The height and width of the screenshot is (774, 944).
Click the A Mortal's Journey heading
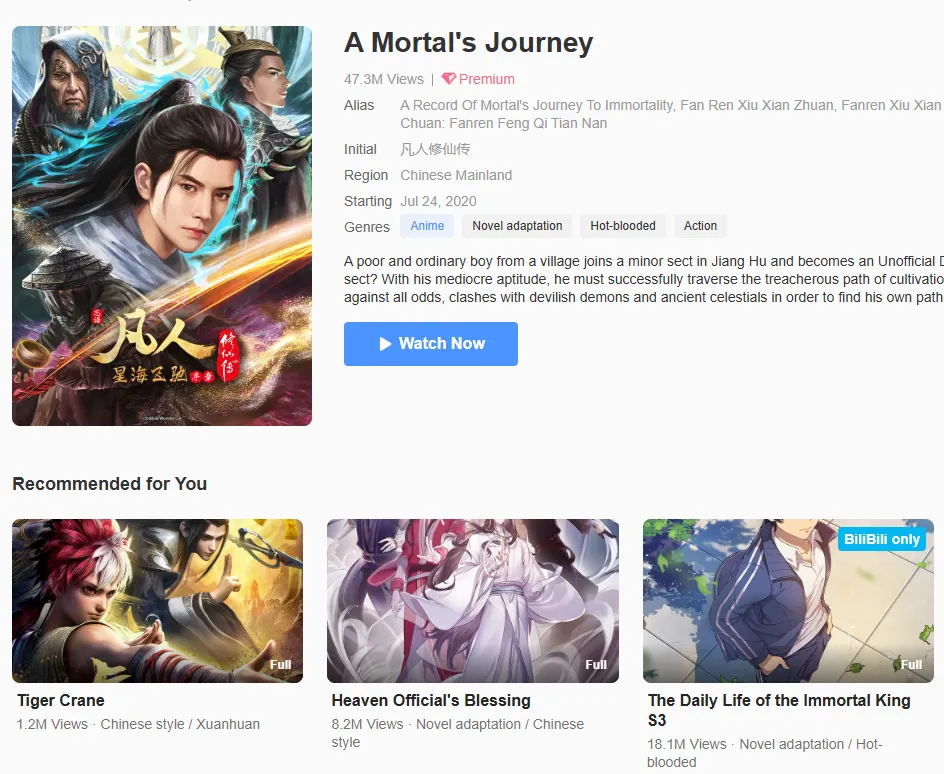468,43
